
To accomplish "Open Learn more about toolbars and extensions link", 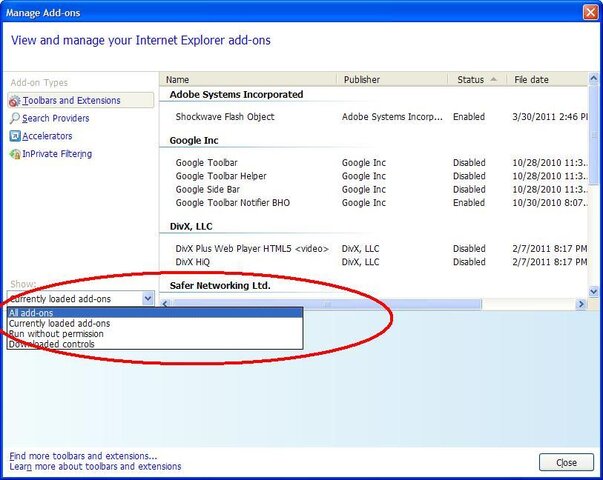I will pos(95,466).
